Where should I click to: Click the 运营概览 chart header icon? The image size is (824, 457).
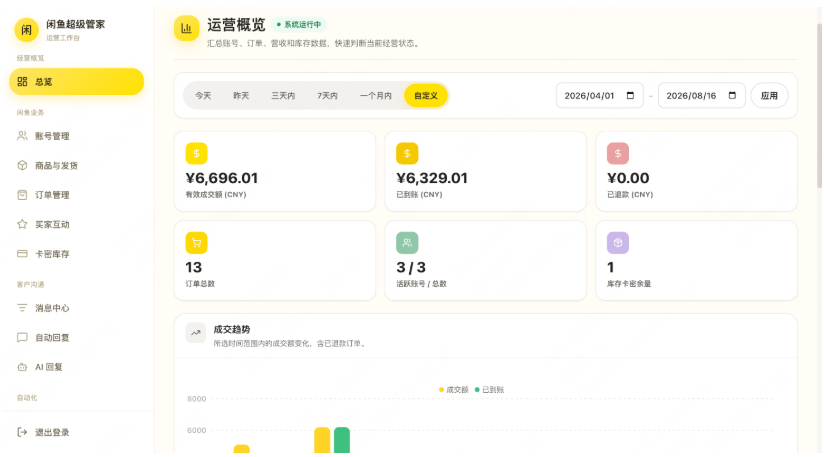(187, 28)
